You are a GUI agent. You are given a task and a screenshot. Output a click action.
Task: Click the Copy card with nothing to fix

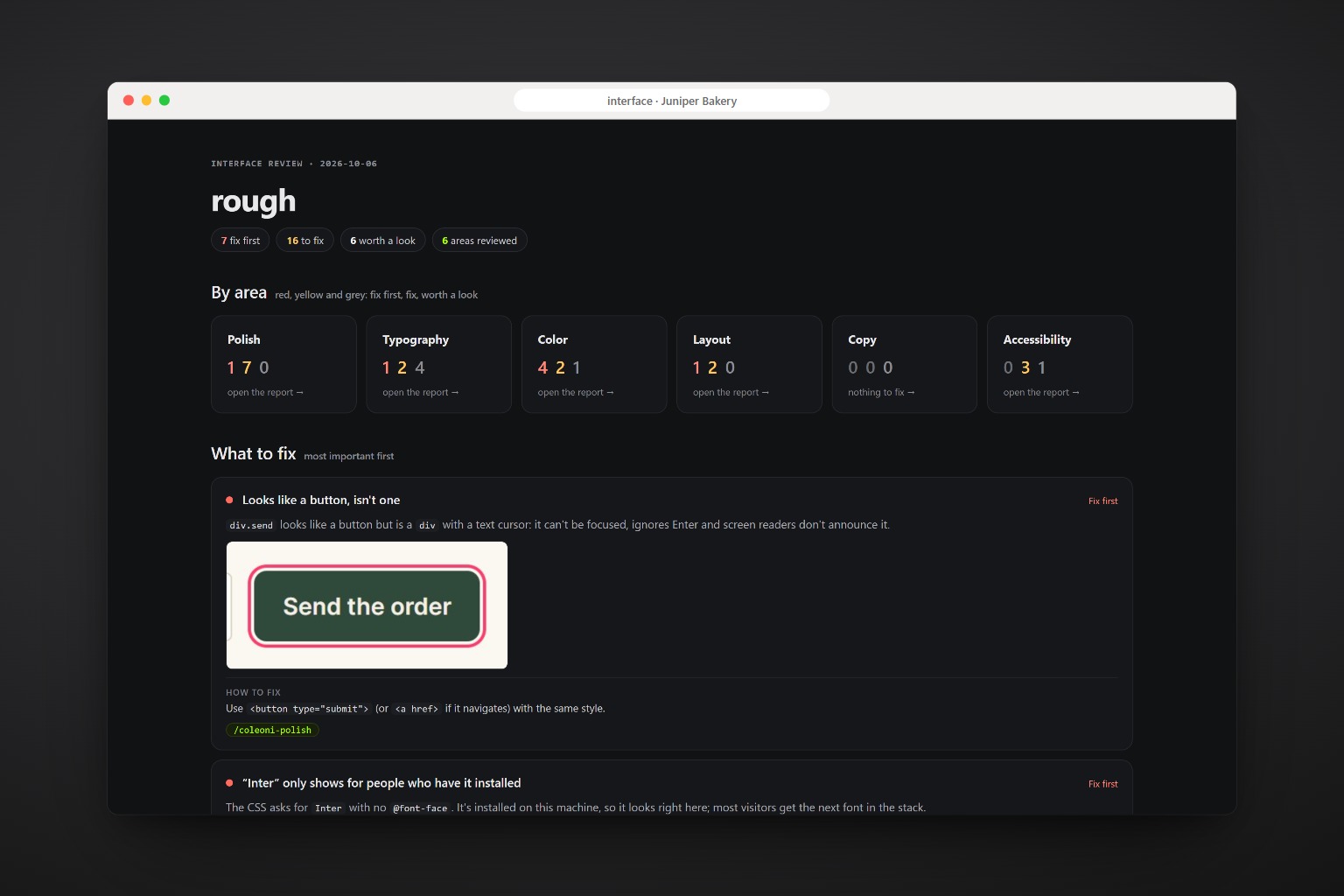pos(904,364)
